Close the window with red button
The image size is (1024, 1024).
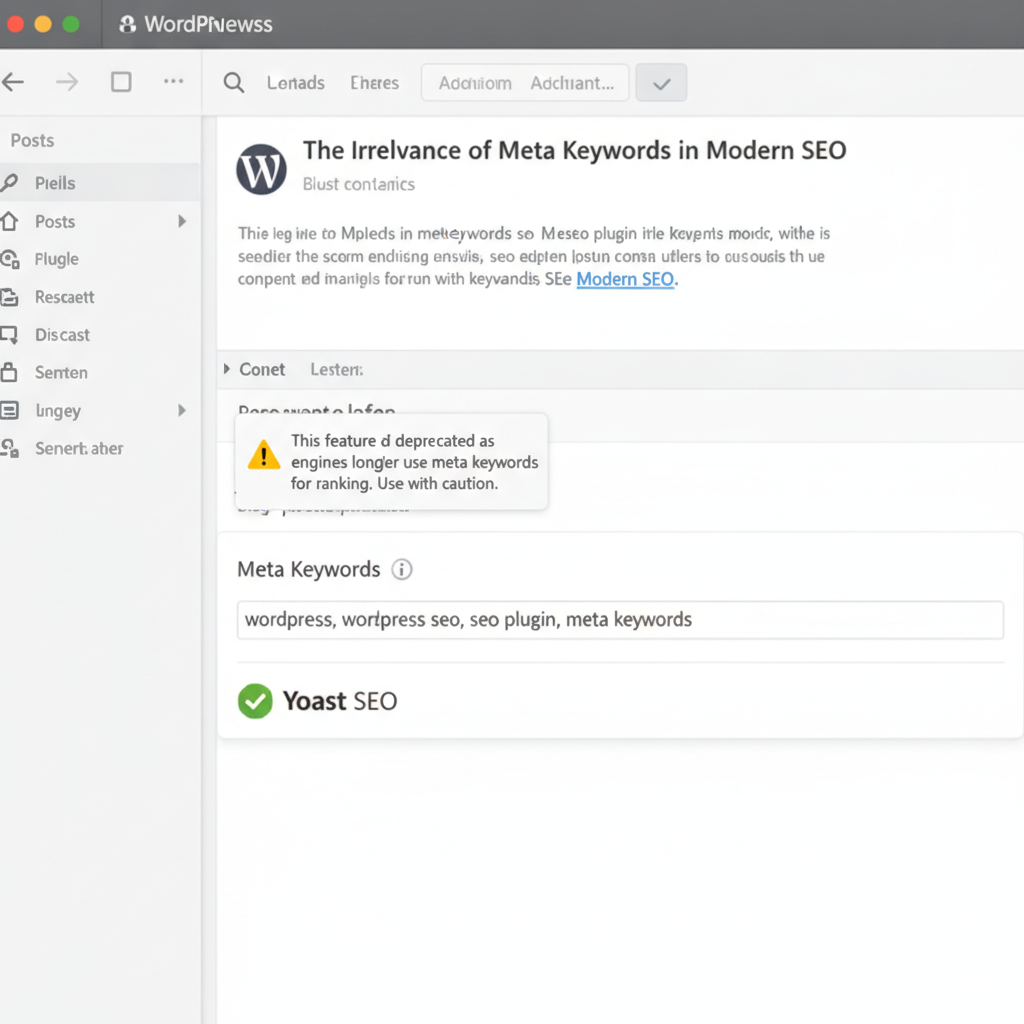(x=15, y=24)
